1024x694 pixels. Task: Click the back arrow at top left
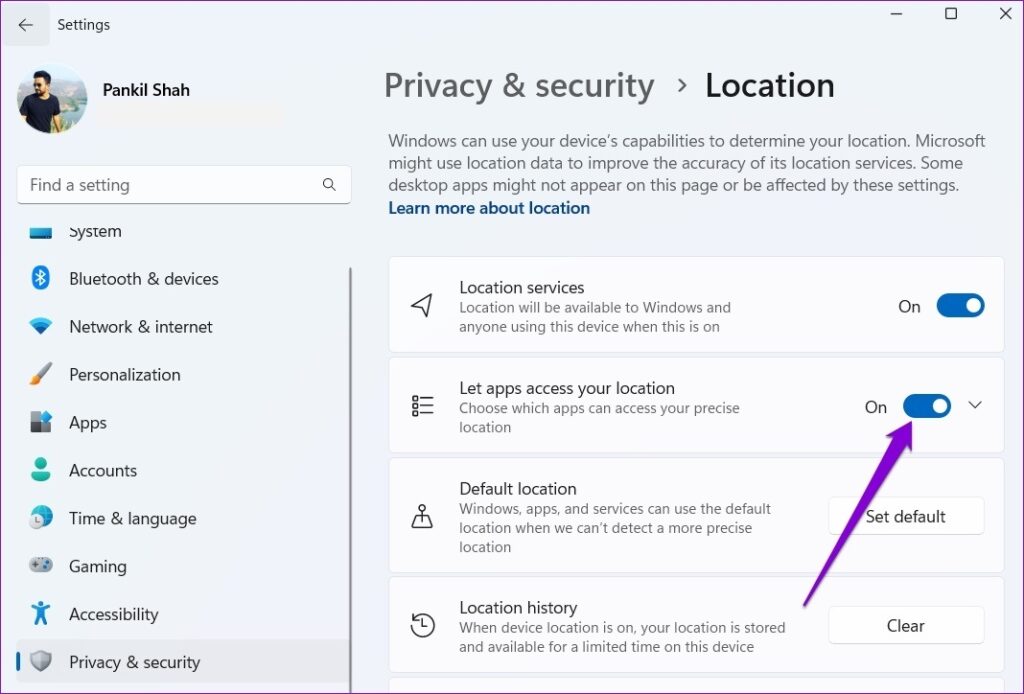point(26,24)
